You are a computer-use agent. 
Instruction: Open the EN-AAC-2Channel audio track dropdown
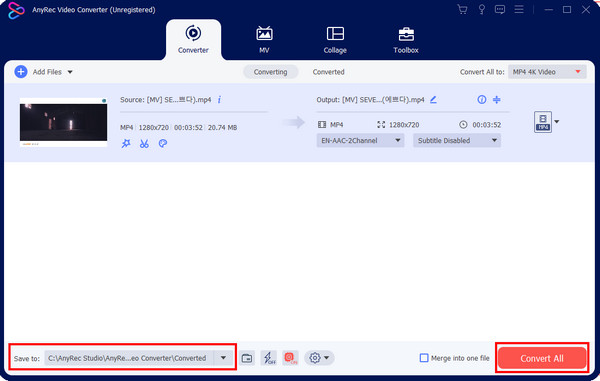click(360, 140)
